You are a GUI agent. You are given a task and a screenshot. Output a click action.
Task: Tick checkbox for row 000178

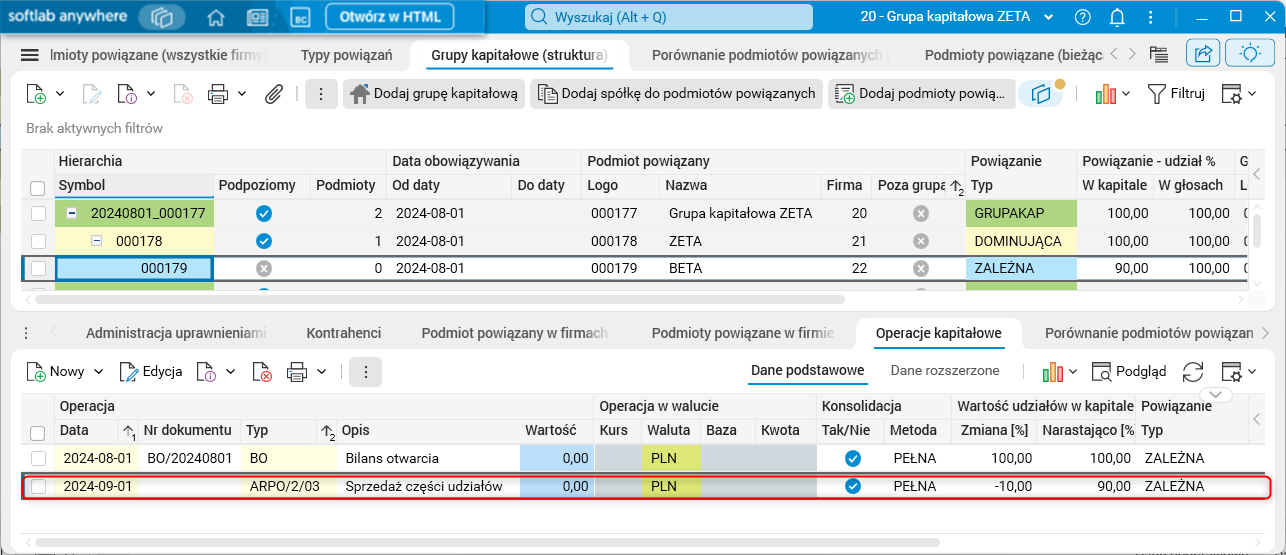click(38, 241)
